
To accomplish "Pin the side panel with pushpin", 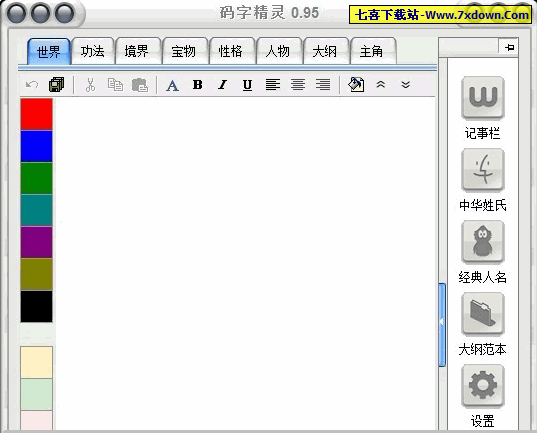I will [x=509, y=47].
